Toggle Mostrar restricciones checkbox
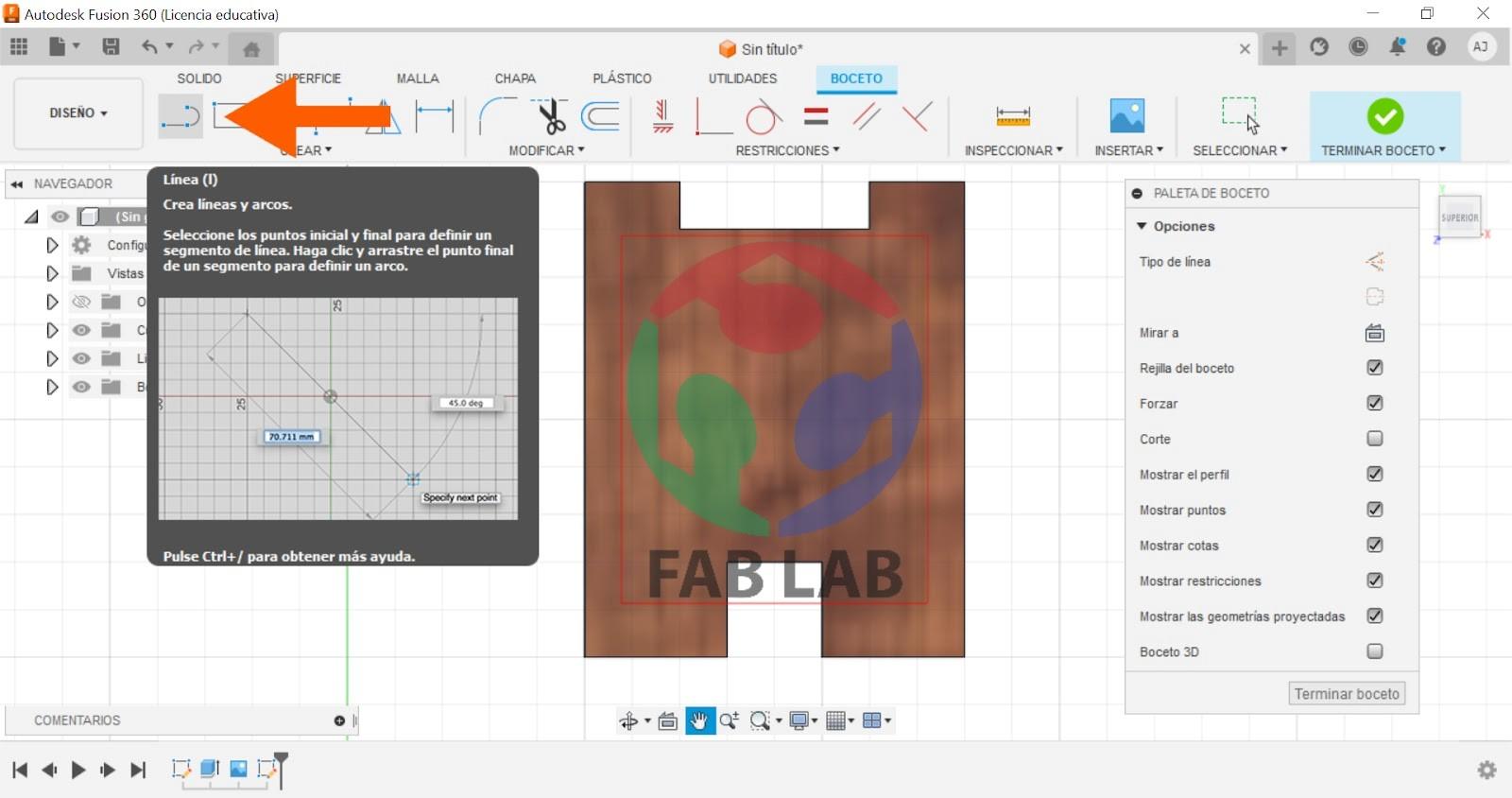Screen dimensions: 1512x798 click(1375, 581)
